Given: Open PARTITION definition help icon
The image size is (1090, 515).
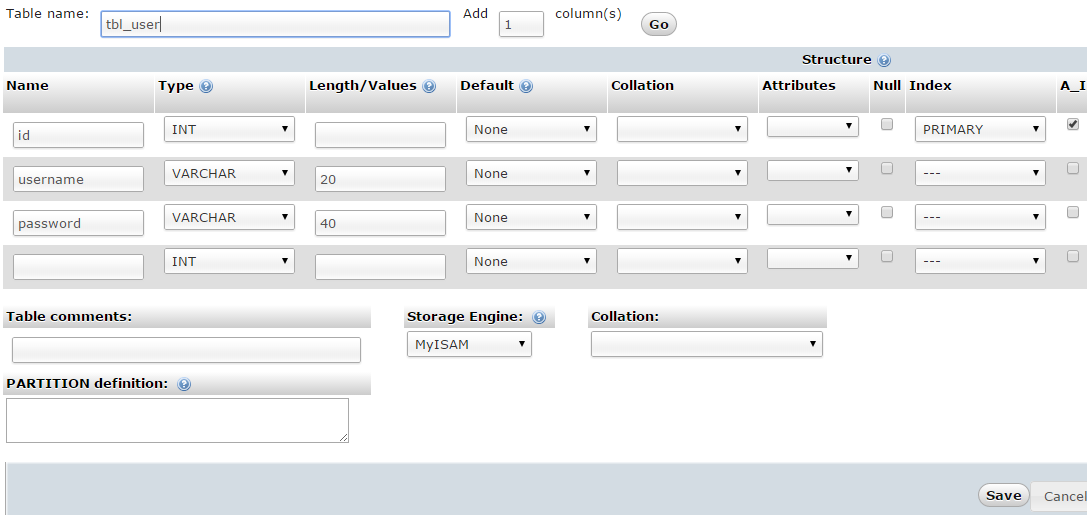Looking at the screenshot, I should pos(184,384).
